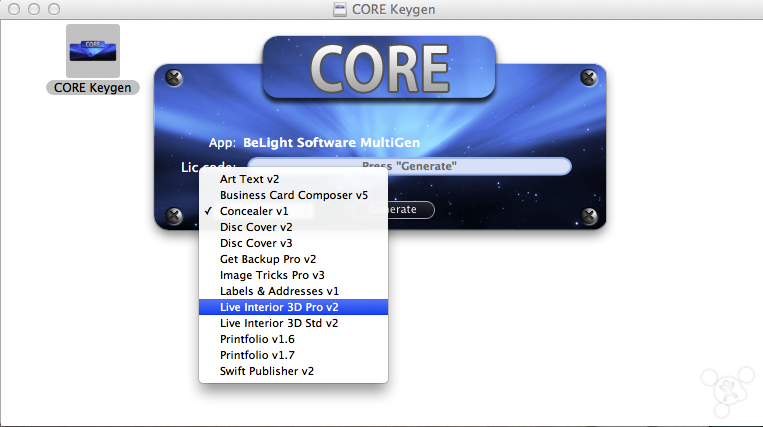Screen dimensions: 763x427
Task: Choose Swift Publisher v2 entry
Action: point(267,371)
